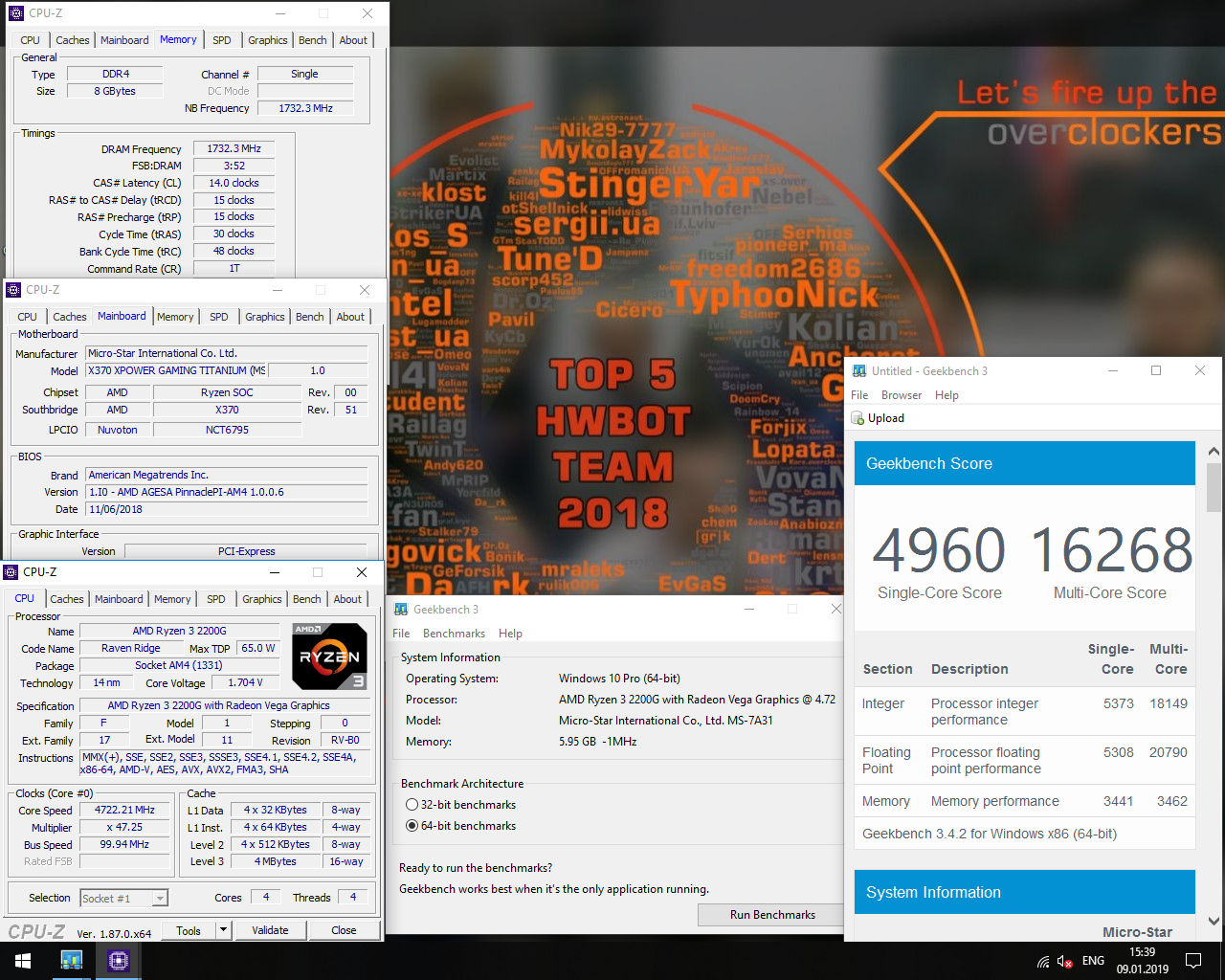
Task: Click the CPU-Z Memory window title icon
Action: pyautogui.click(x=16, y=13)
